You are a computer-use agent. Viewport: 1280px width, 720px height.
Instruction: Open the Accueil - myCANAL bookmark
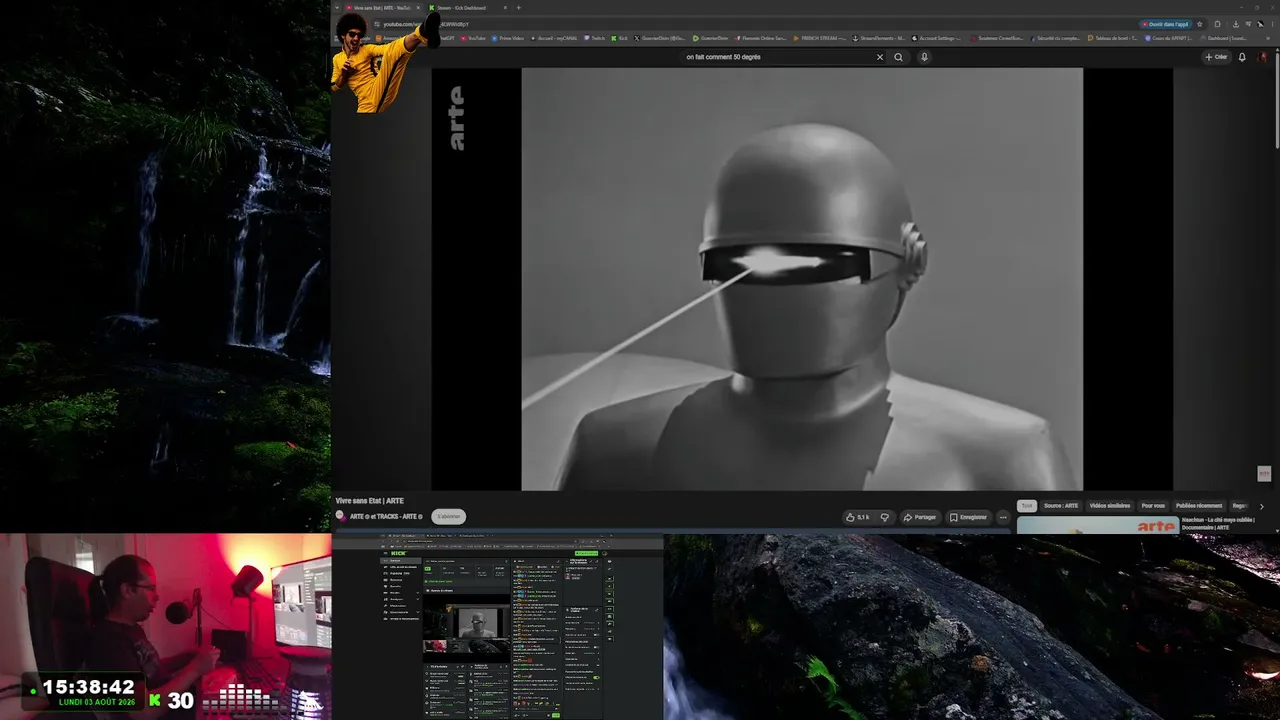pyautogui.click(x=554, y=38)
